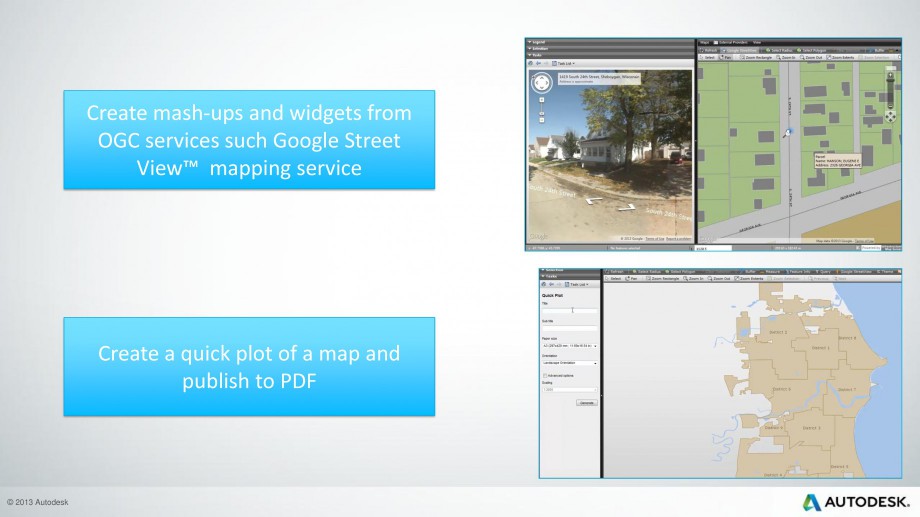Screen dimensions: 920x517
Task: Enable Advanced options checkbox
Action: (x=545, y=376)
